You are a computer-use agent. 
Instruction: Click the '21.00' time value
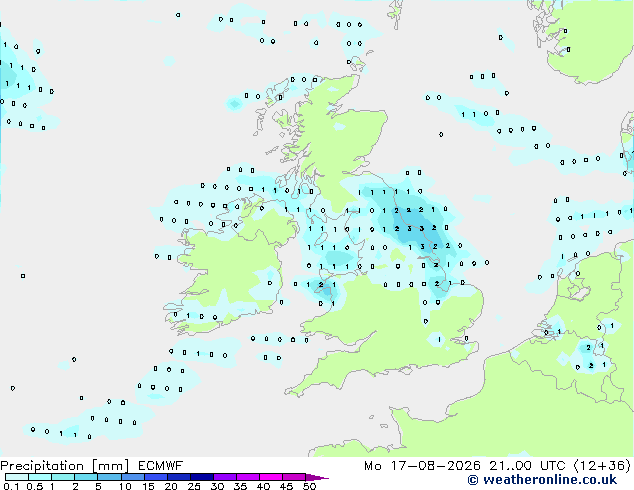512,466
